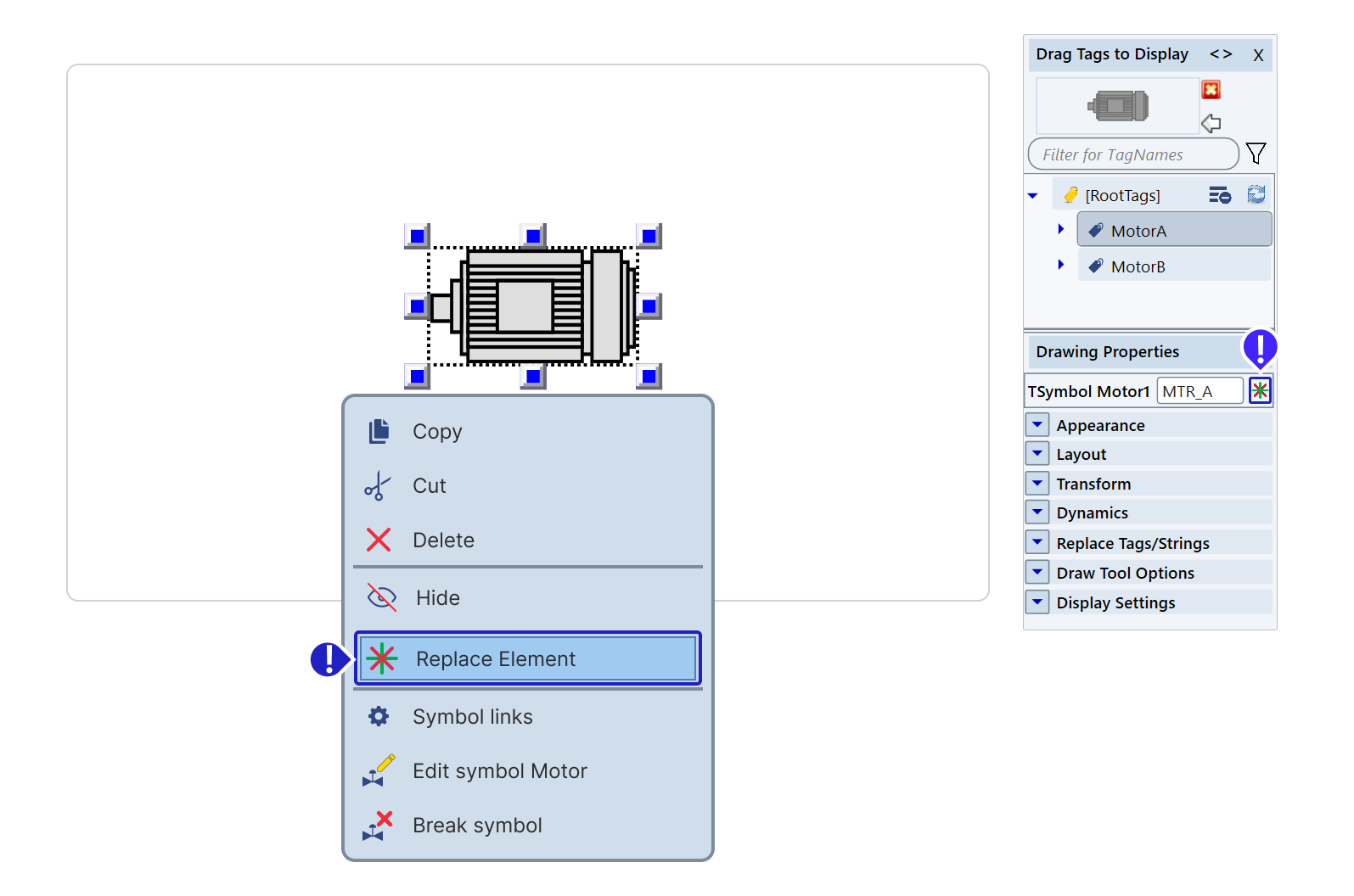Image resolution: width=1354 pixels, height=896 pixels.
Task: Click the left arrow icon under red X
Action: (x=1211, y=123)
